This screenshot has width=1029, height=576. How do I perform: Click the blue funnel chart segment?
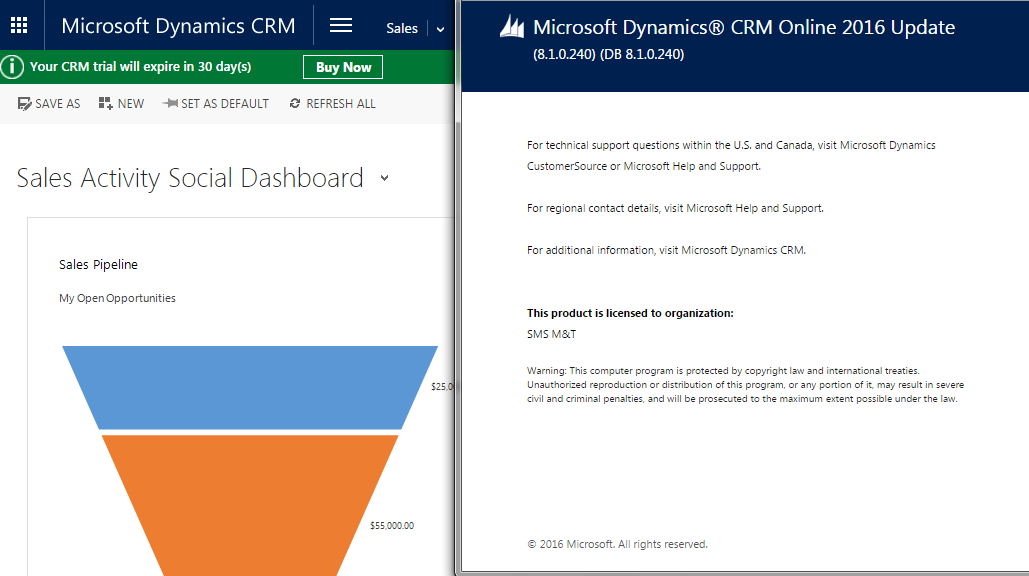(250, 386)
